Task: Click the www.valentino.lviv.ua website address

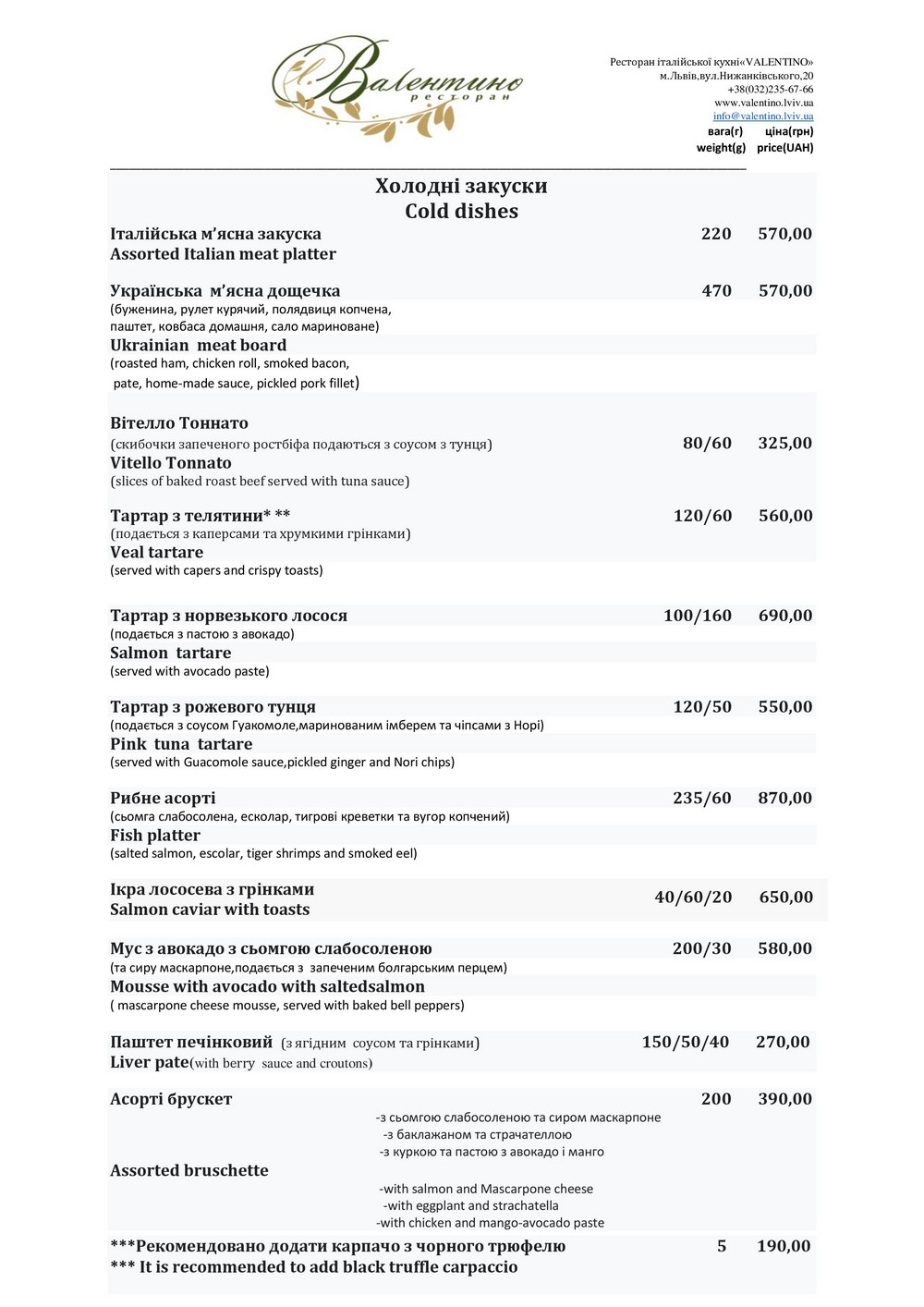Action: (x=763, y=103)
